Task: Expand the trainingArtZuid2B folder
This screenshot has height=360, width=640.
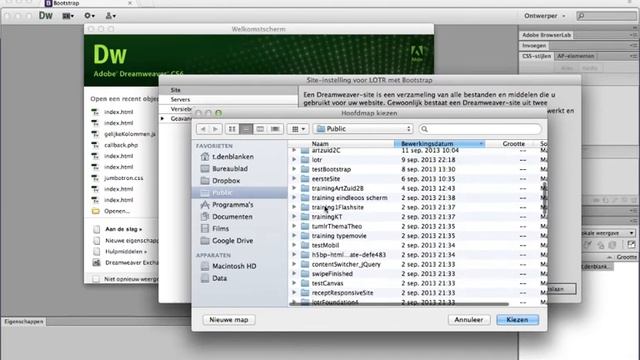Action: pos(294,188)
